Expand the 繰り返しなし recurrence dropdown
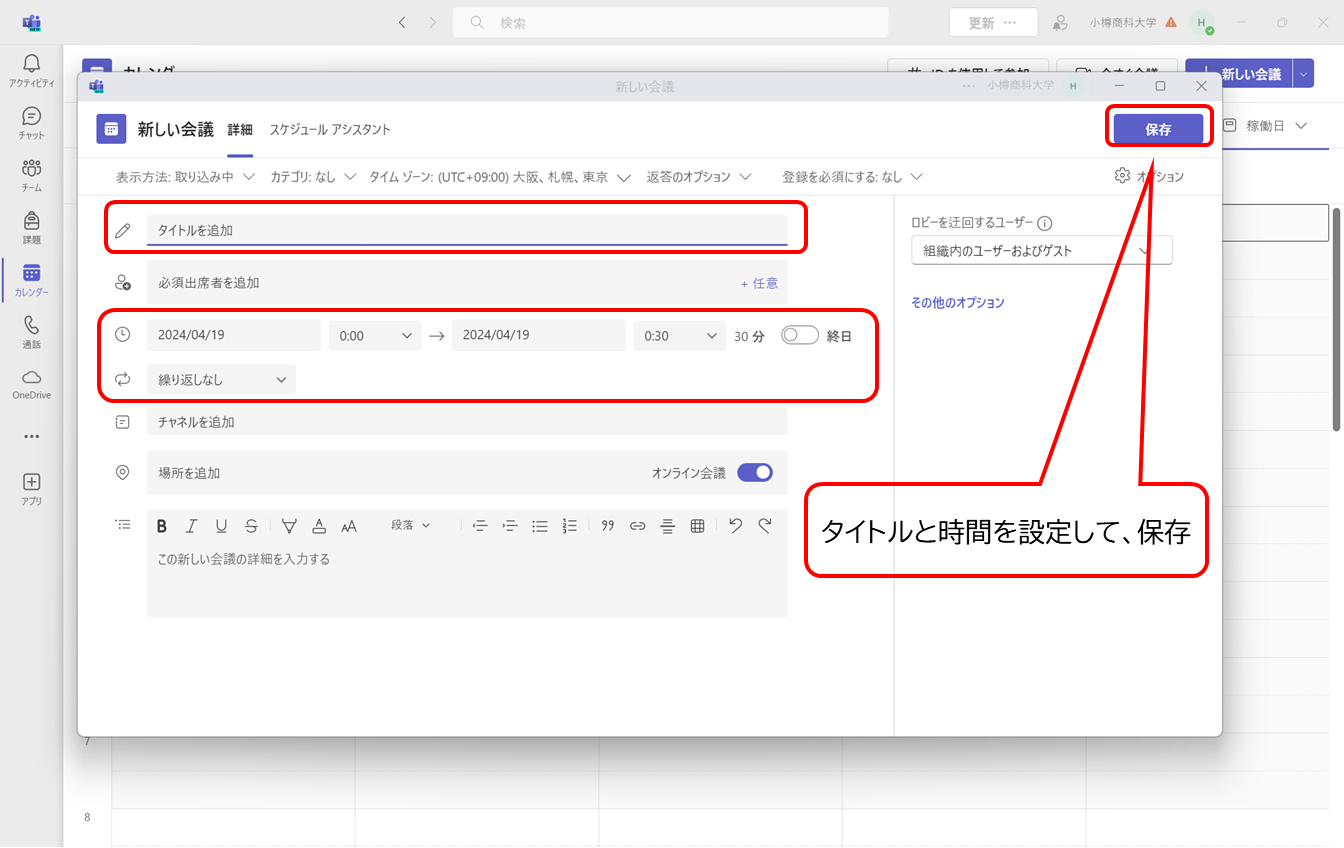1344x848 pixels. point(221,380)
